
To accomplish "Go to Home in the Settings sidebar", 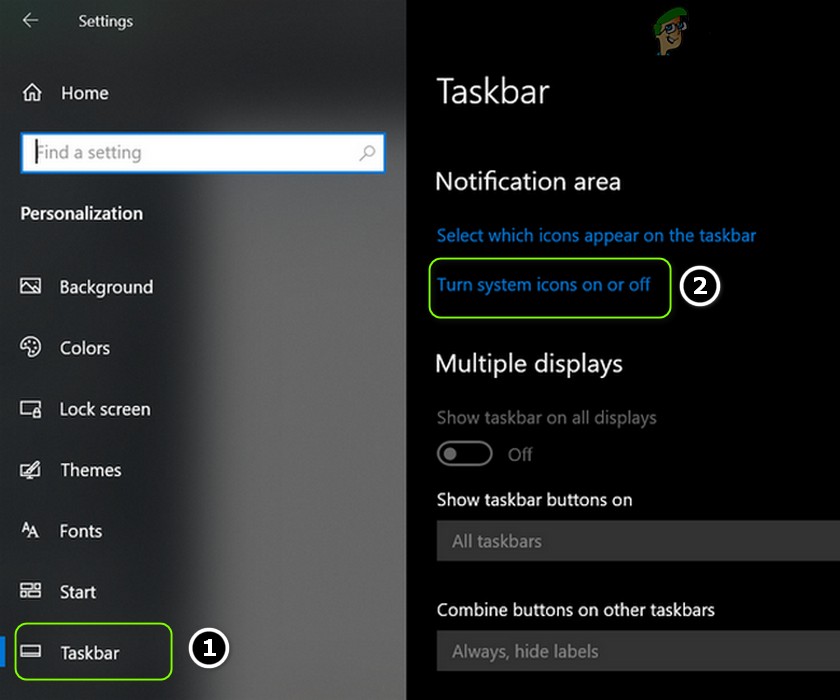I will [x=84, y=92].
